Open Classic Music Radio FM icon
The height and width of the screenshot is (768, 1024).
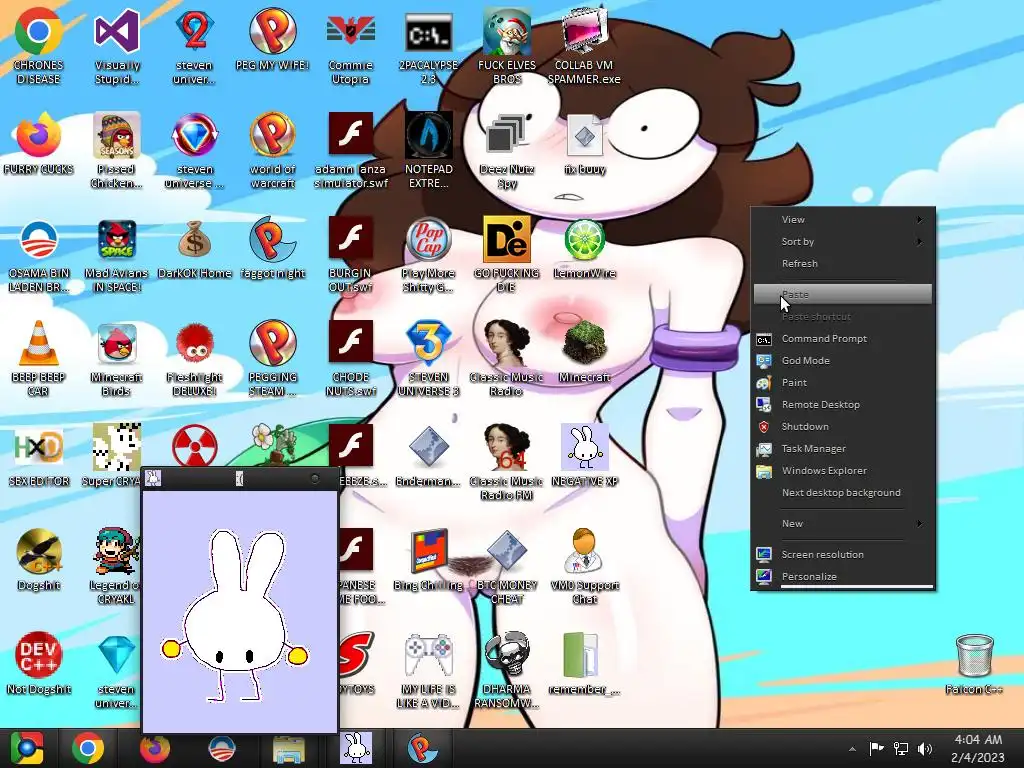coord(506,447)
